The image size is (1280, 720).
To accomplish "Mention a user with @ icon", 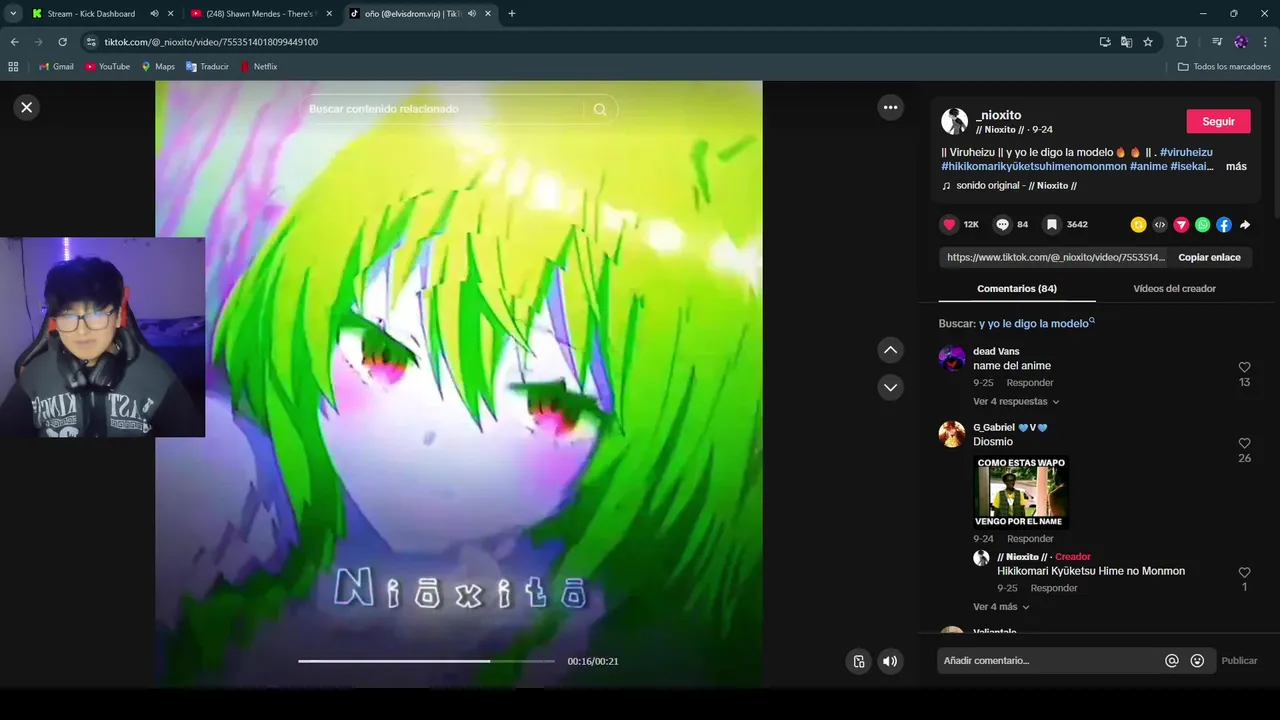I will pyautogui.click(x=1172, y=660).
